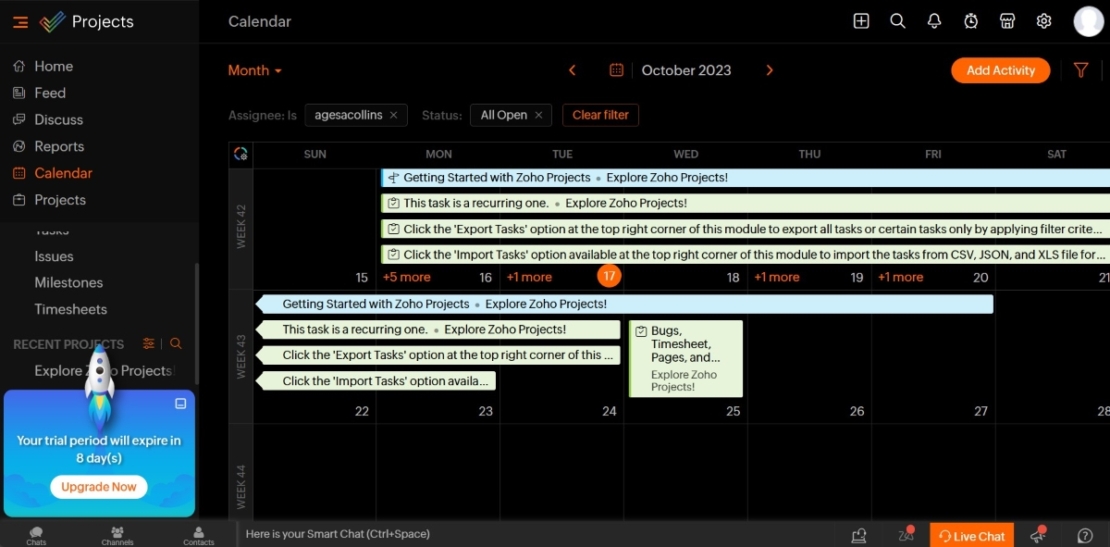Remove the agesacollins assignee filter

[393, 115]
